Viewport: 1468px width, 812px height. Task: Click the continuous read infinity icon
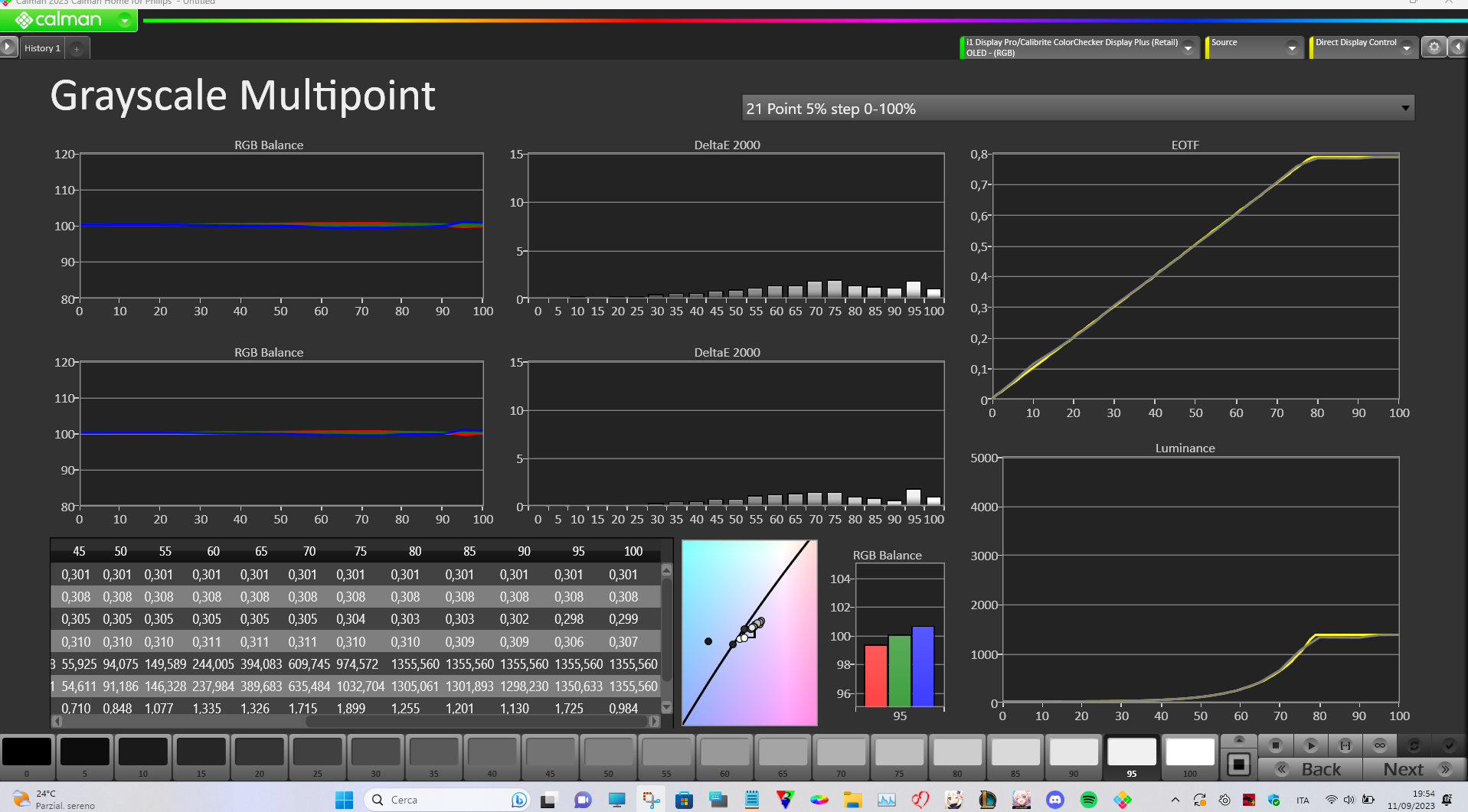click(x=1380, y=745)
